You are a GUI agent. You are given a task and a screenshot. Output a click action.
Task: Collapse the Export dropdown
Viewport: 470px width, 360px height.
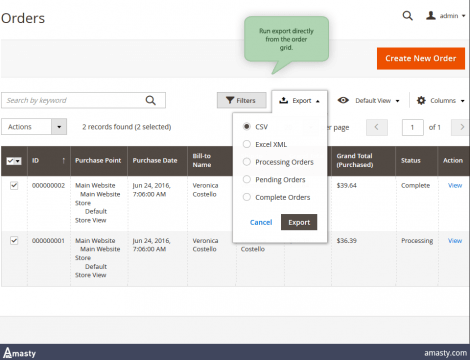coord(299,101)
